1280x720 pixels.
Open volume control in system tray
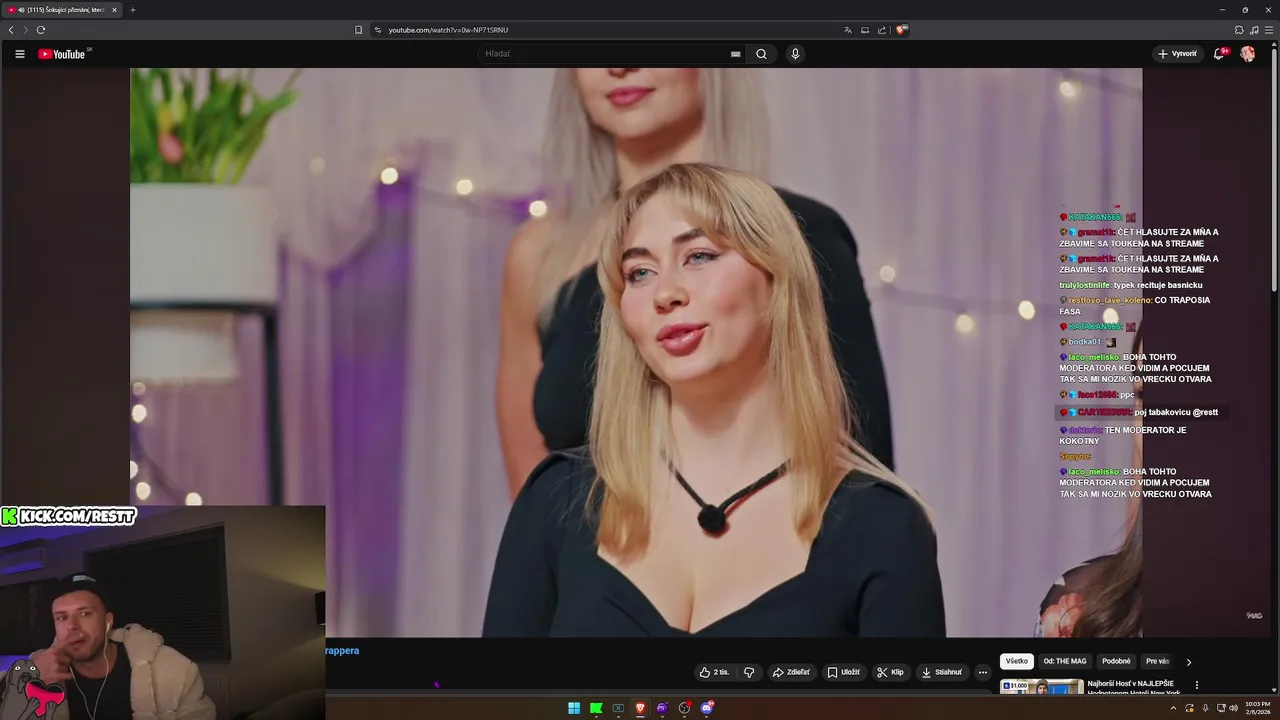point(1234,708)
